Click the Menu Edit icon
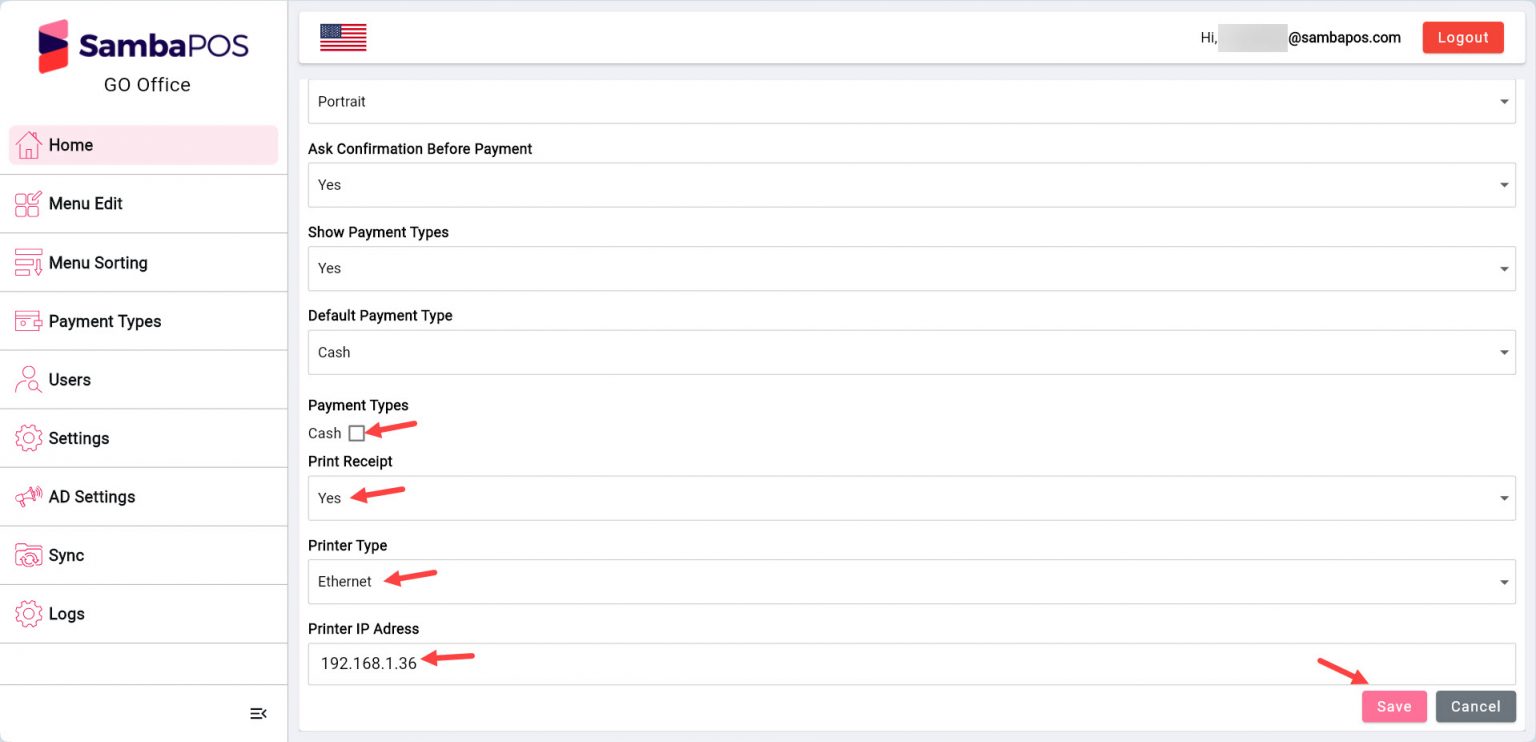This screenshot has height=742, width=1536. (28, 204)
